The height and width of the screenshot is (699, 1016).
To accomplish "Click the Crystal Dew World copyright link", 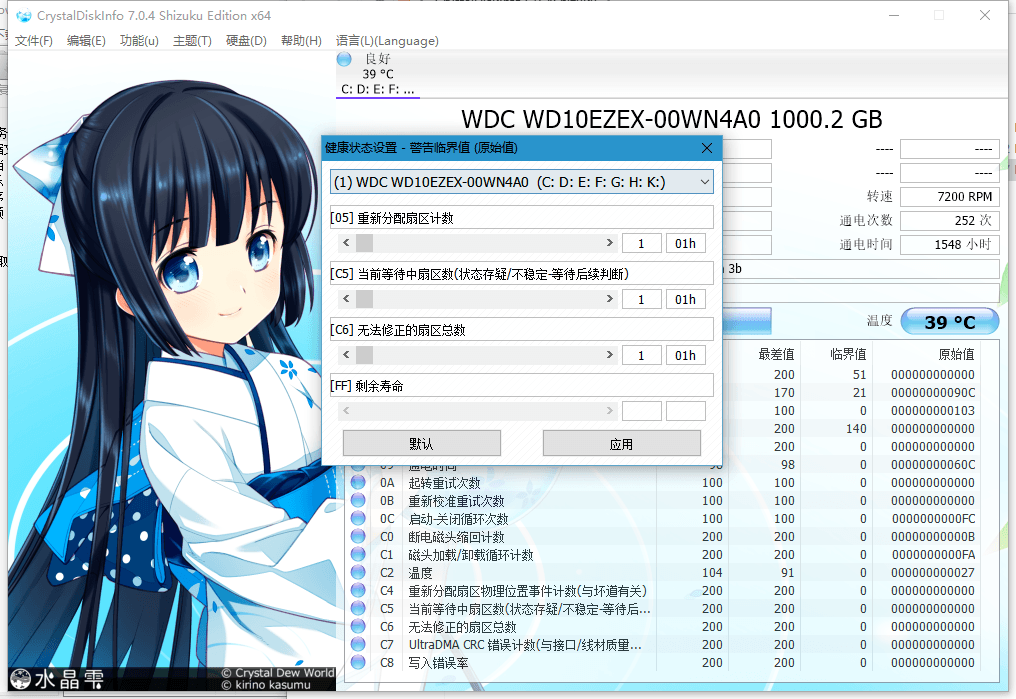I will click(x=278, y=673).
